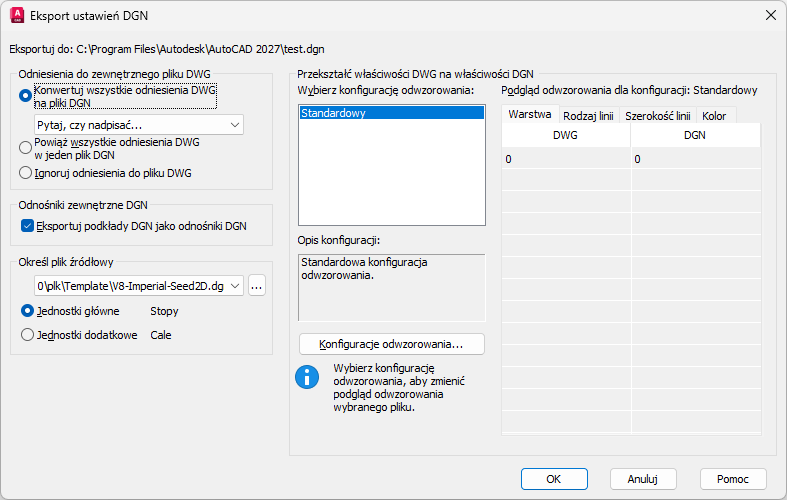
Task: Select Ignoruj odniesienia do pliku DWG option
Action: [26, 172]
